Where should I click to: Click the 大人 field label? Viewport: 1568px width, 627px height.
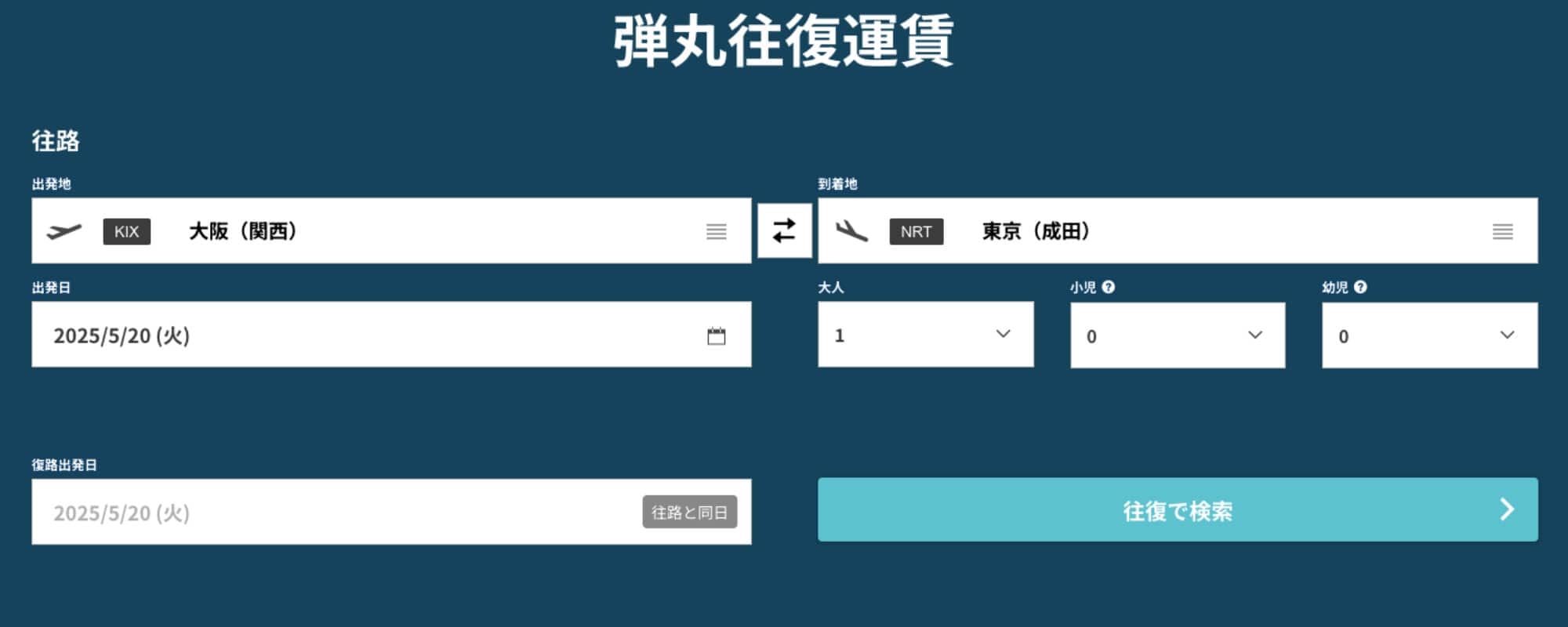click(831, 288)
